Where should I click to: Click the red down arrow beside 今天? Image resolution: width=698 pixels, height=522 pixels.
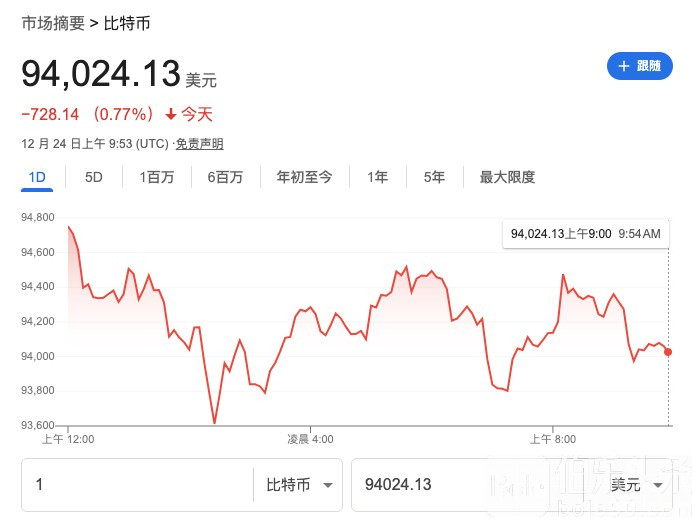(x=171, y=114)
